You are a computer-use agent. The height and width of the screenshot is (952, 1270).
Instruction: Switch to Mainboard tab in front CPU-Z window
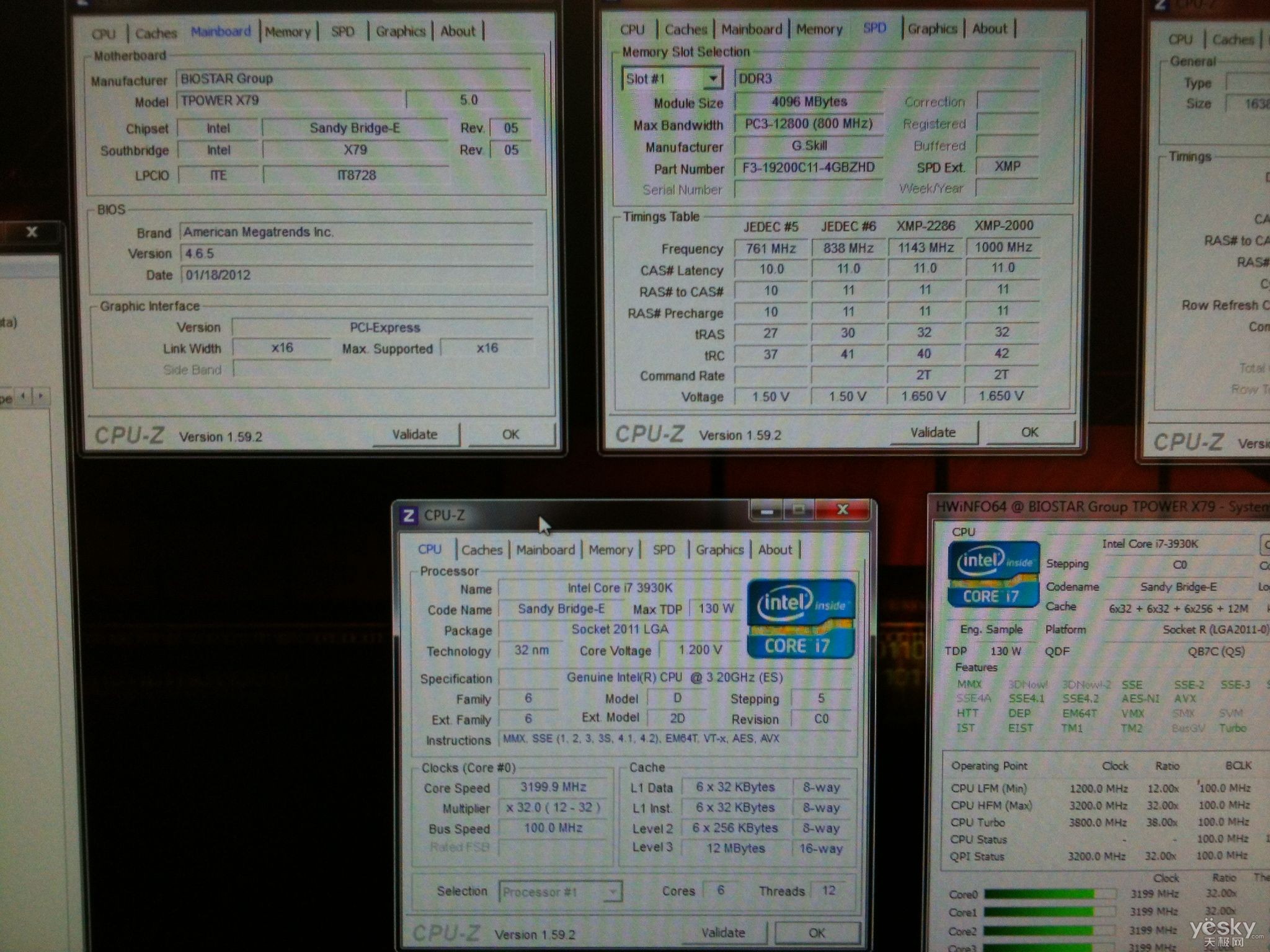(546, 550)
